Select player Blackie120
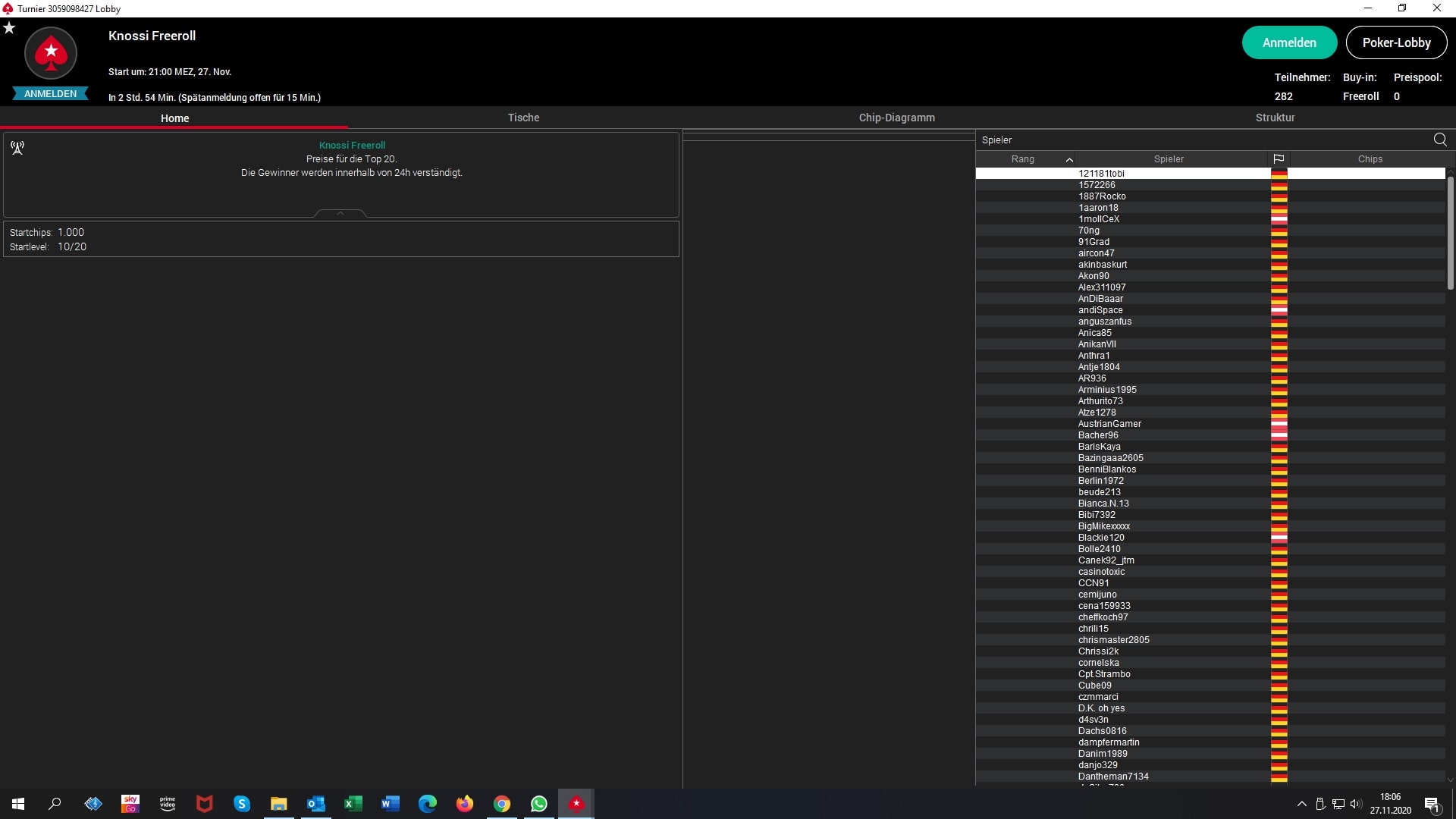Viewport: 1456px width, 819px height. (x=1210, y=538)
